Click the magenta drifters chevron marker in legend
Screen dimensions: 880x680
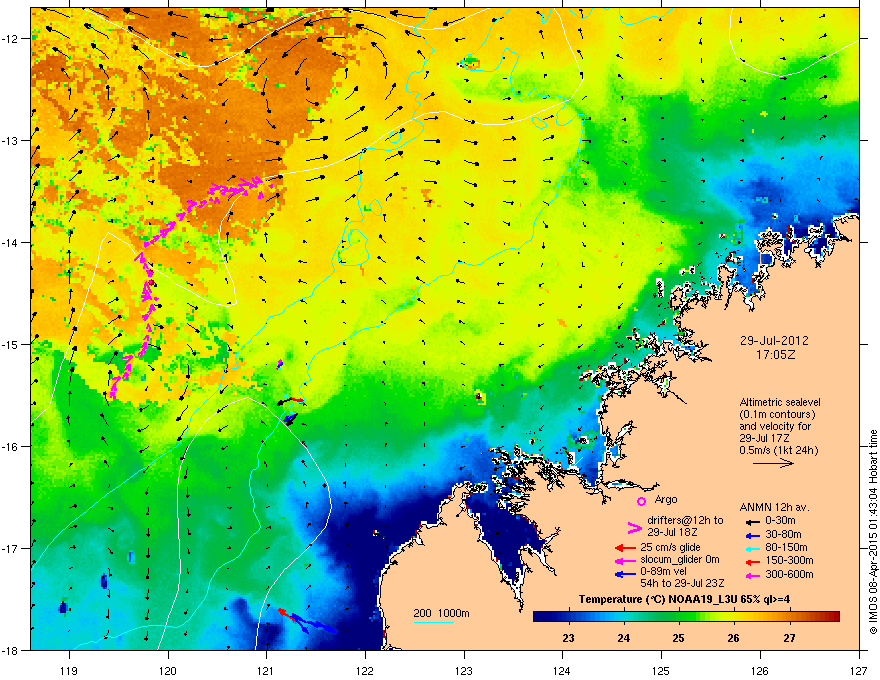click(634, 527)
